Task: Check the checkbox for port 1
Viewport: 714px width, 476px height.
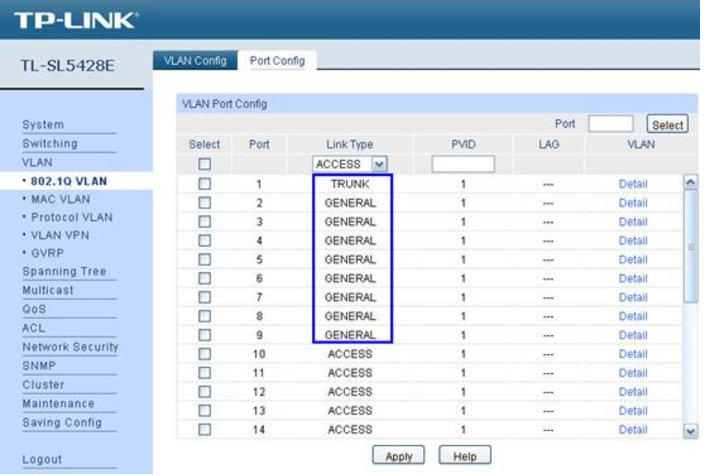Action: 204,184
